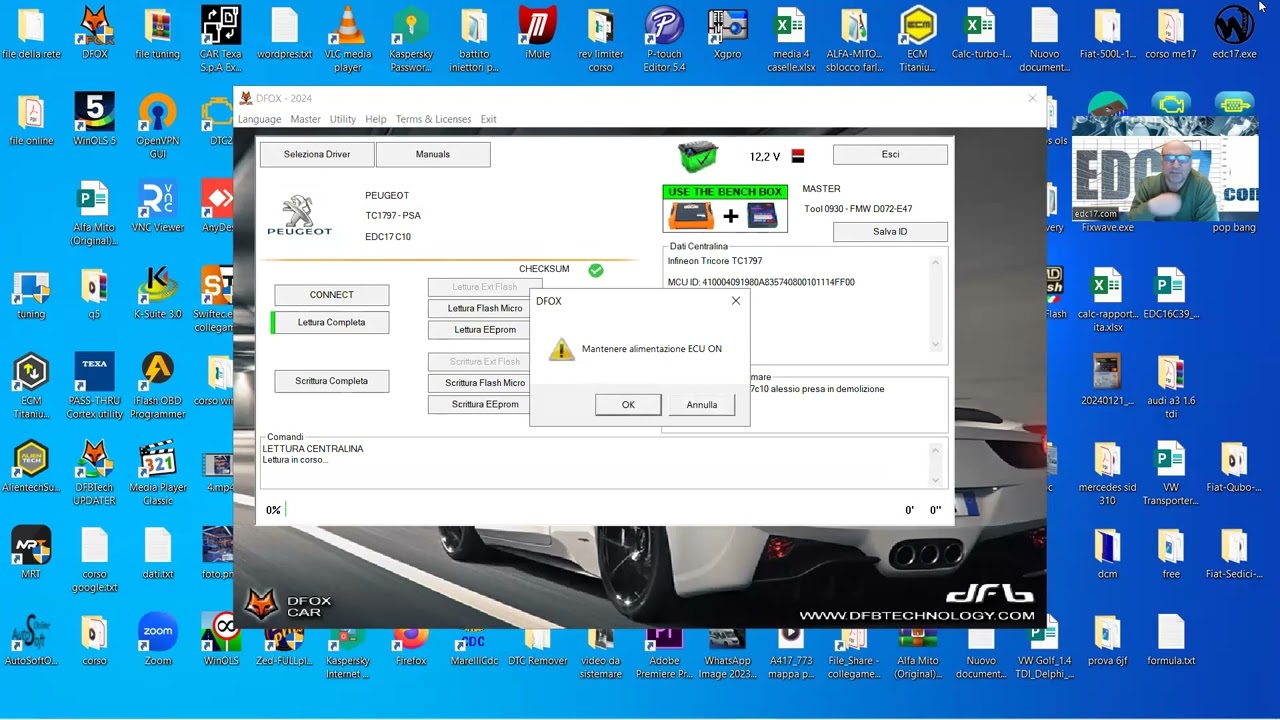Open the DFOX desktop shortcut

[95, 33]
